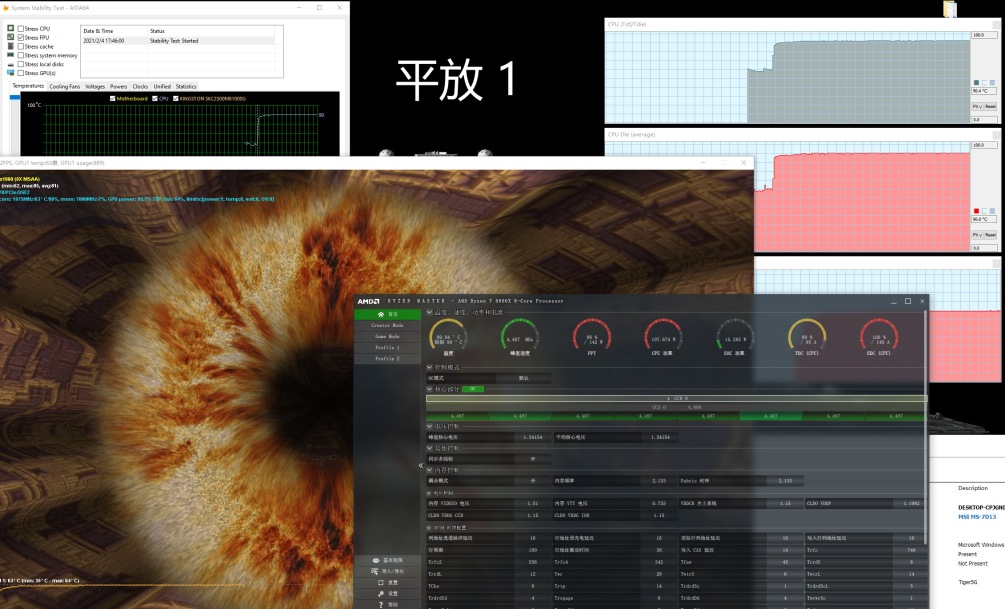The width and height of the screenshot is (1005, 609).
Task: Open the Statistics tab in AIDA64
Action: (186, 87)
